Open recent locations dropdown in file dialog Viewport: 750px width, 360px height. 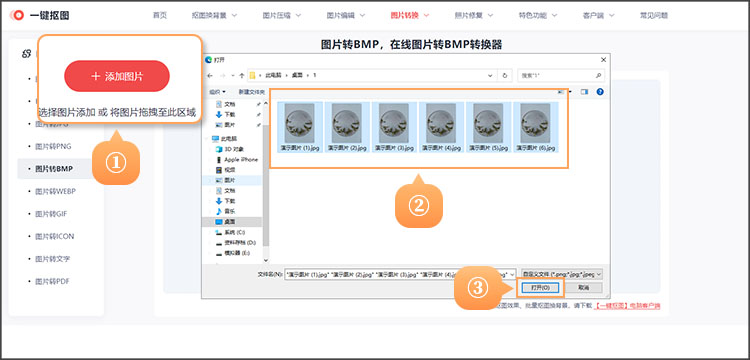point(232,76)
